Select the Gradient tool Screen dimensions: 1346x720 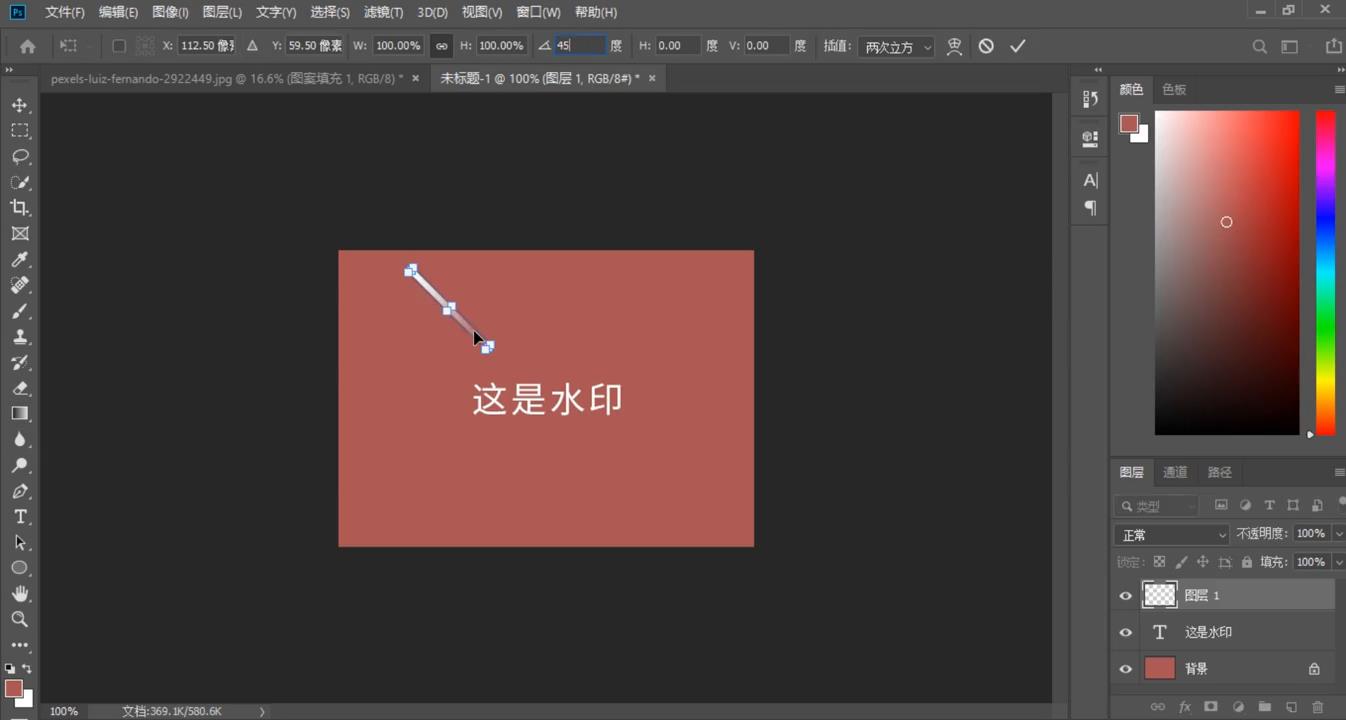20,413
